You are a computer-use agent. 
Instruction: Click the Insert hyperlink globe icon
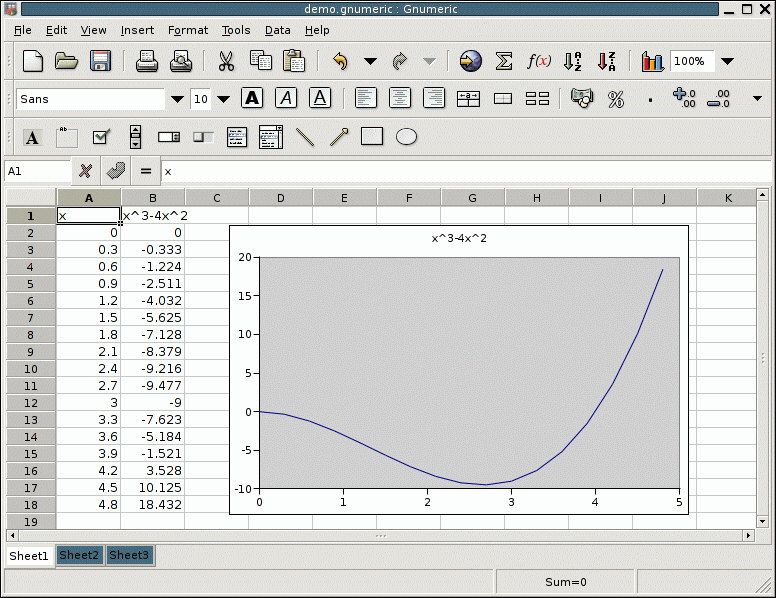pos(470,62)
